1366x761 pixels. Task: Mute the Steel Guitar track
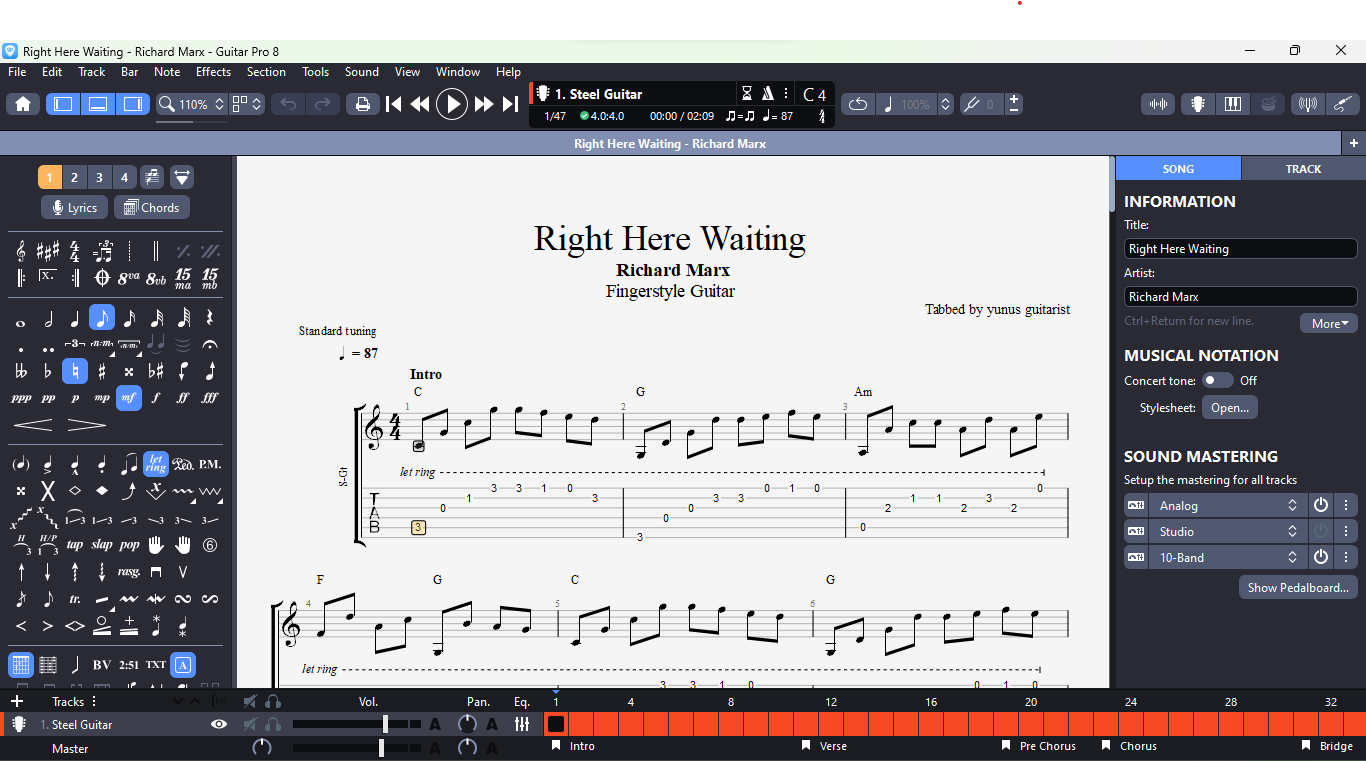coord(250,724)
